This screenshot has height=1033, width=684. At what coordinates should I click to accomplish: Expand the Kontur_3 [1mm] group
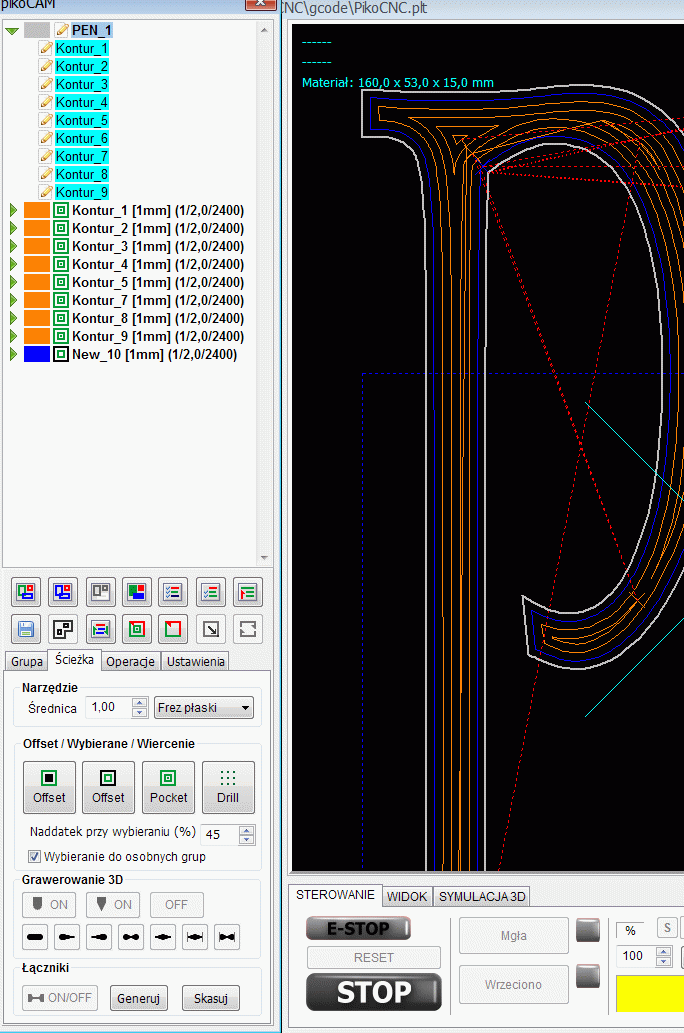[x=13, y=246]
